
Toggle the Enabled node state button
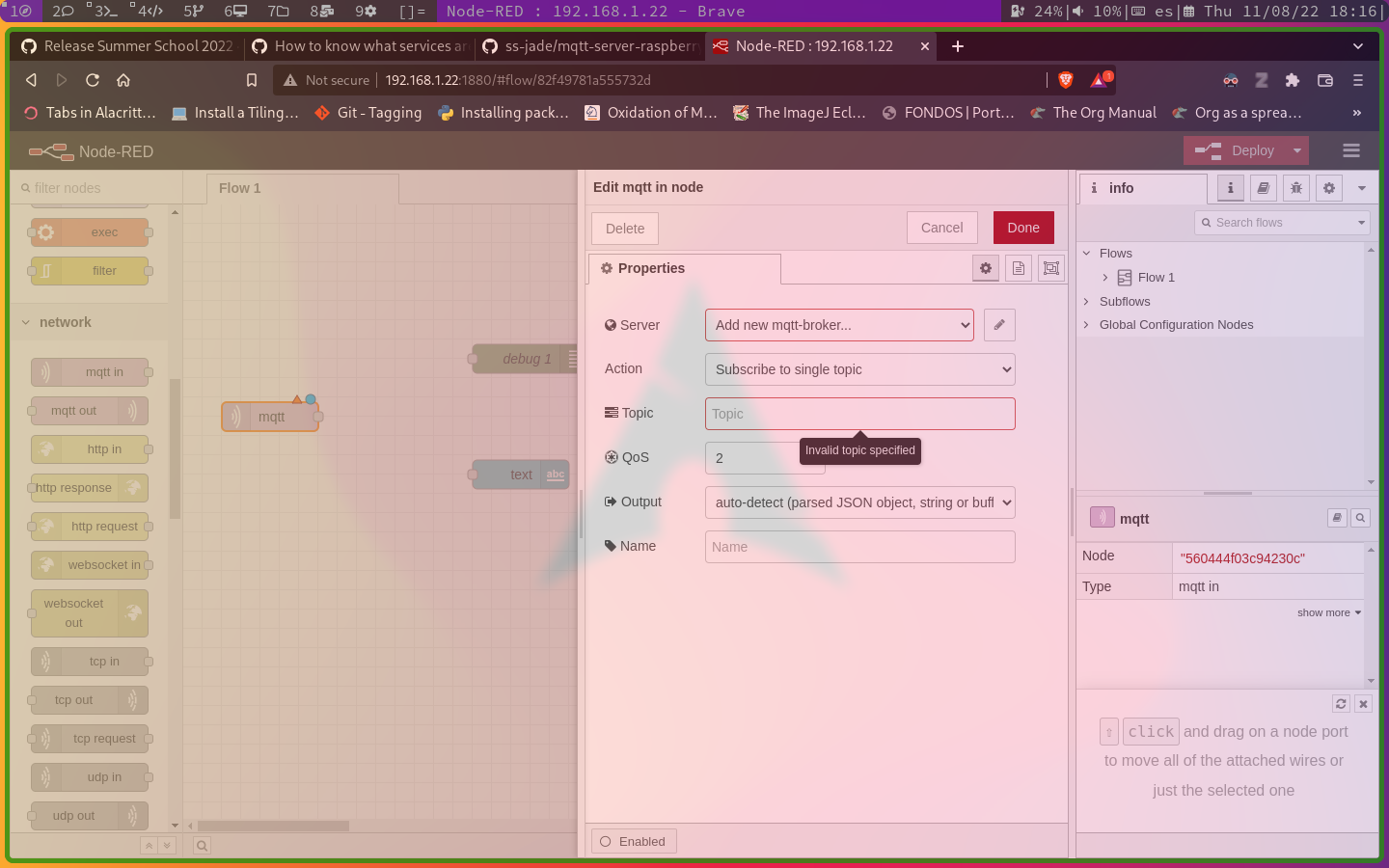[634, 841]
